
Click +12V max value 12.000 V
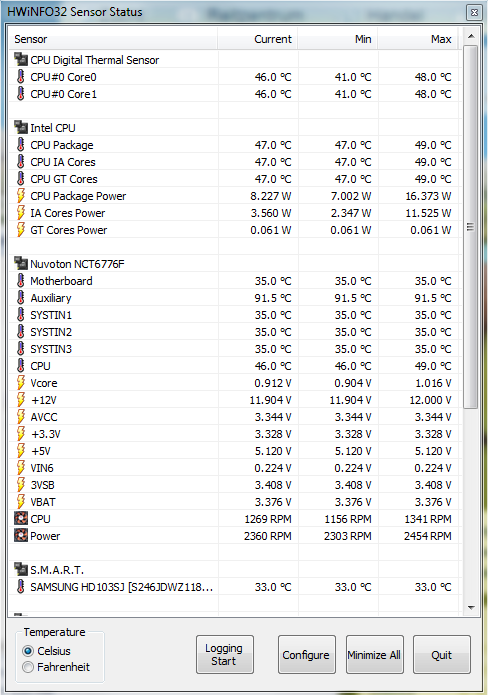tap(430, 400)
